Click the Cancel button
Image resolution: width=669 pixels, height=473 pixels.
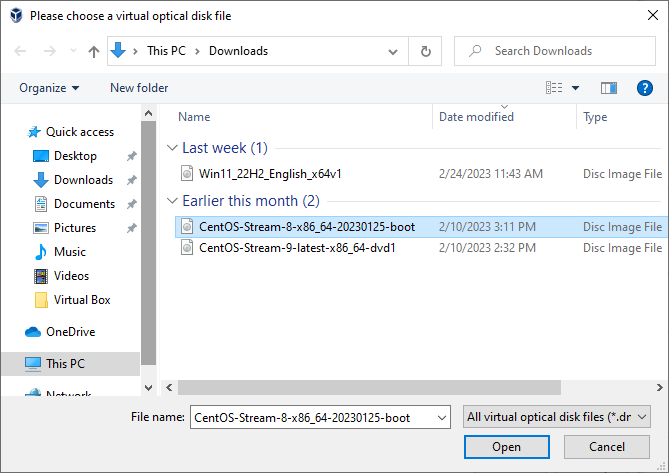click(x=607, y=447)
